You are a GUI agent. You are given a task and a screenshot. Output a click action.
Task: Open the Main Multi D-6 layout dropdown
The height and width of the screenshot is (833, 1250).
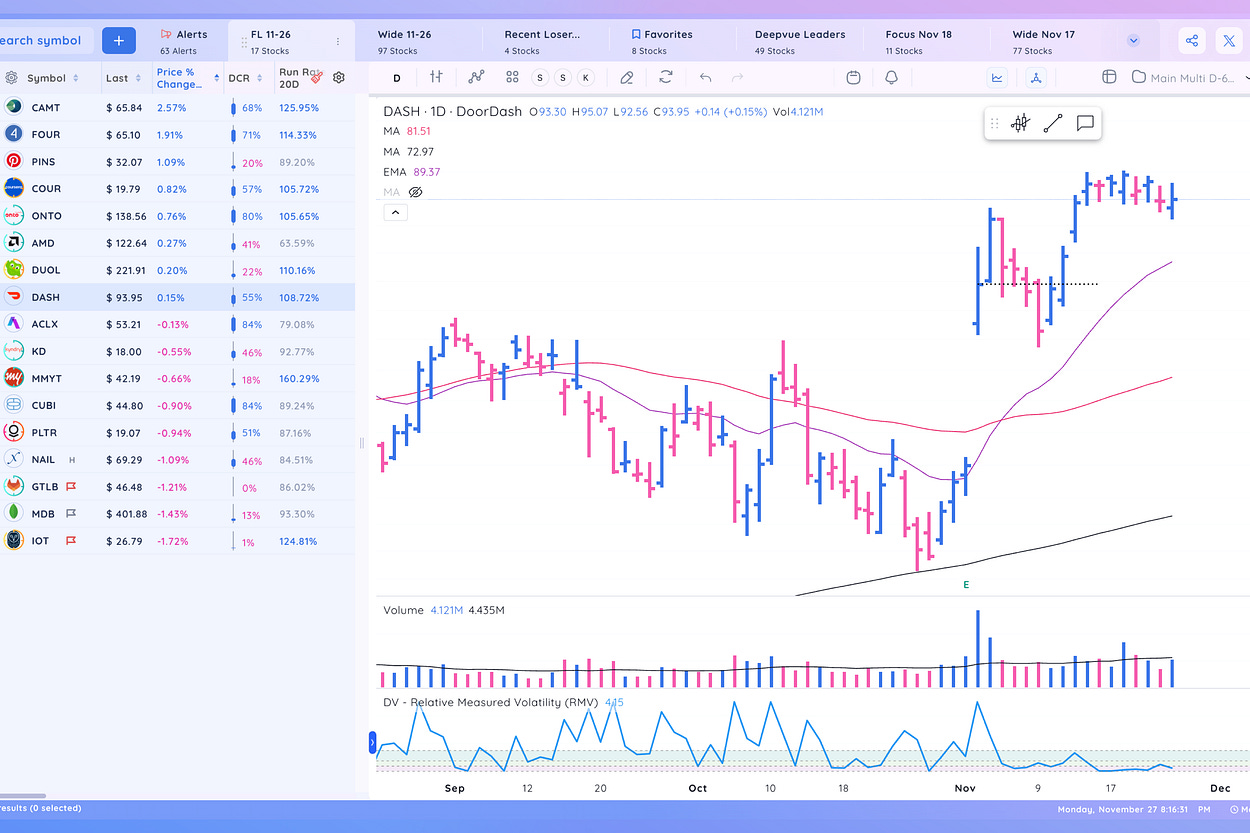[x=1190, y=77]
